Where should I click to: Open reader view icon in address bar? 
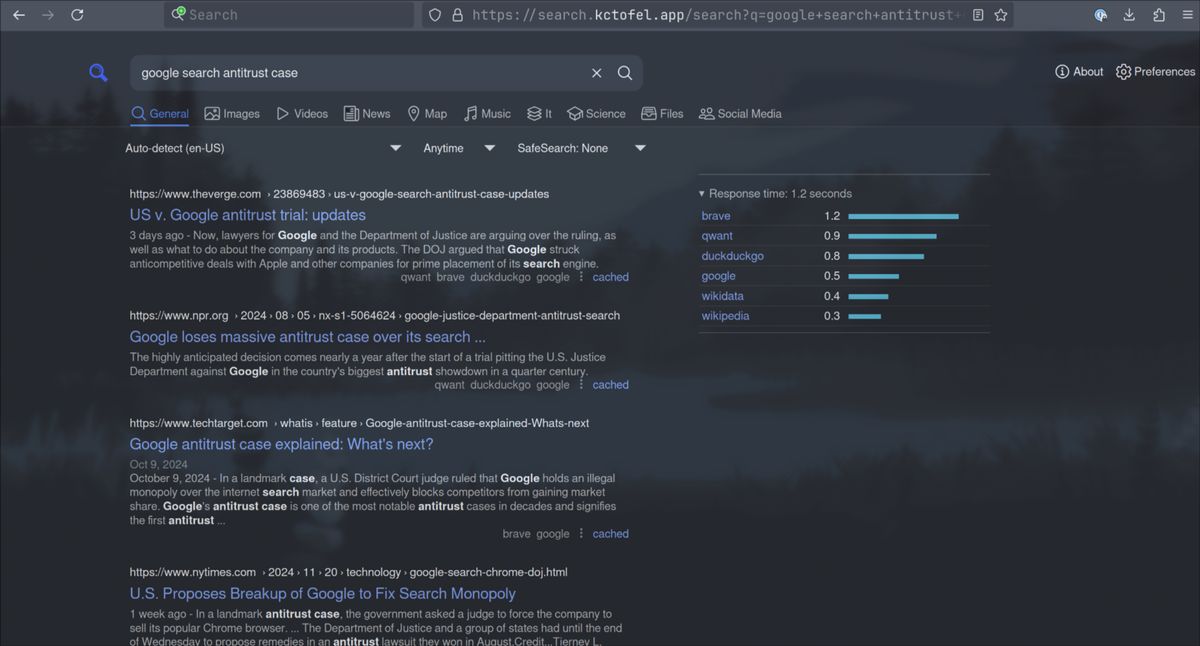[x=978, y=15]
